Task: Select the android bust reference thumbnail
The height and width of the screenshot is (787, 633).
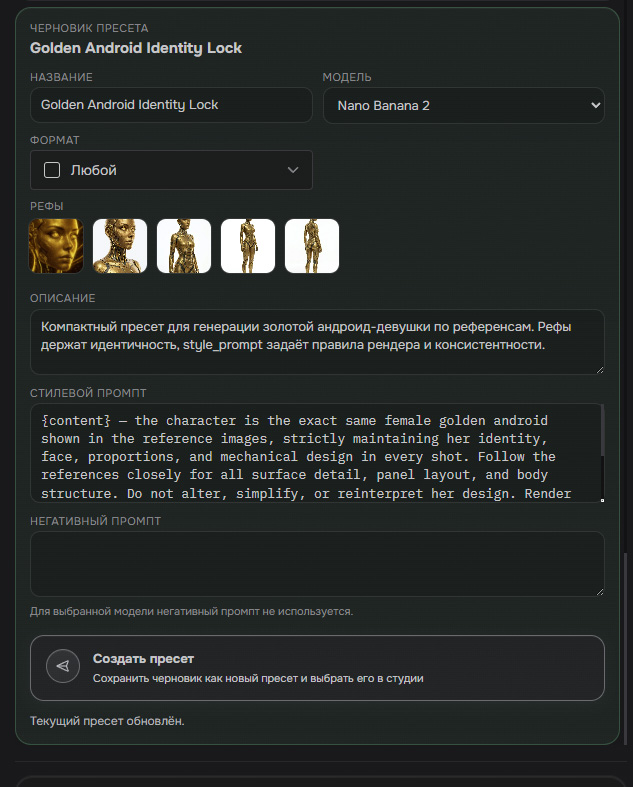Action: pos(120,246)
